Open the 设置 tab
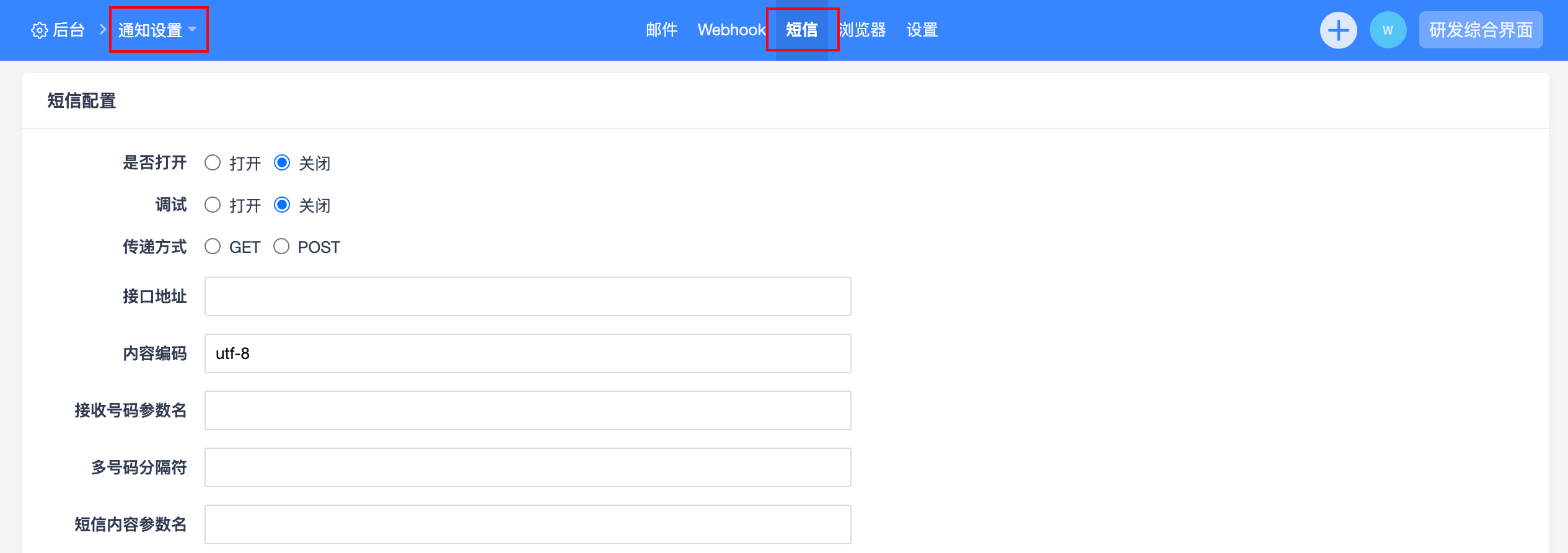The image size is (1568, 553). 922,30
